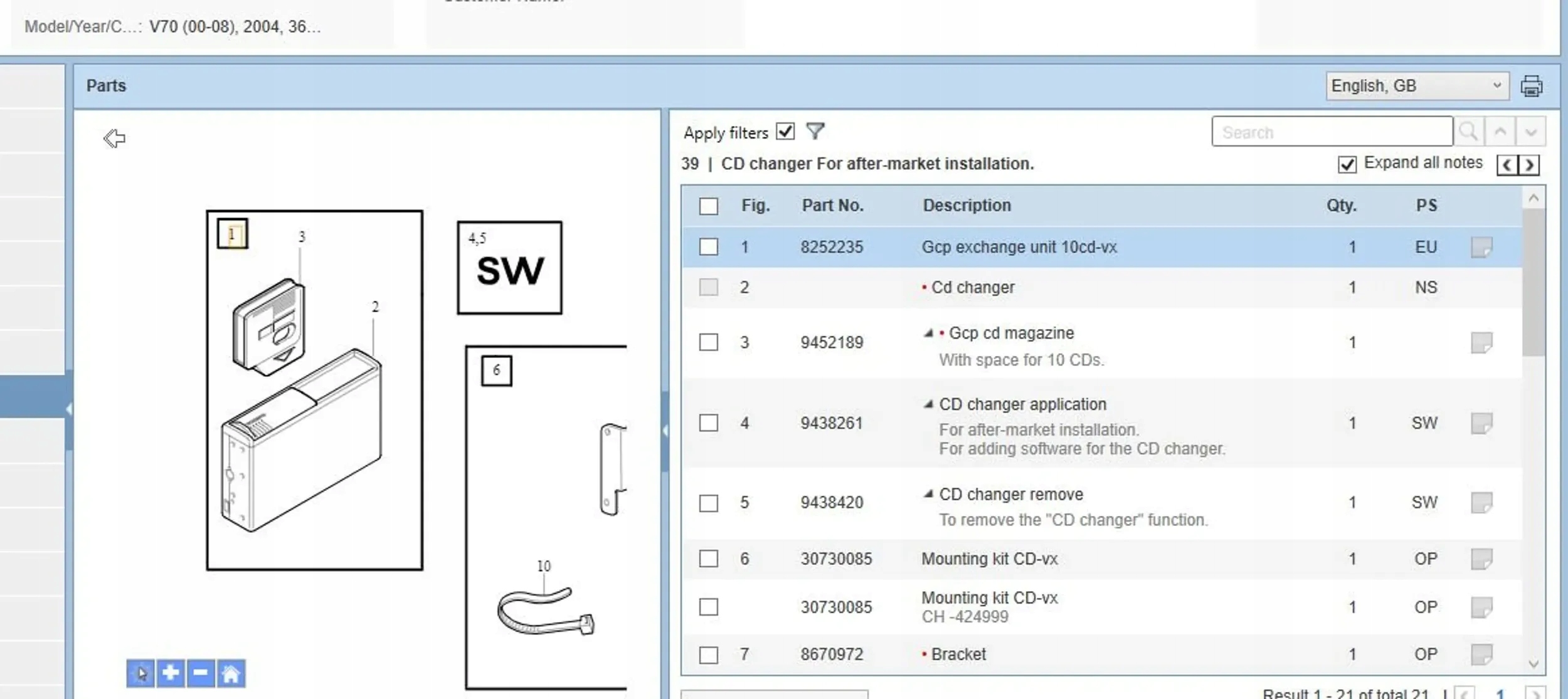This screenshot has width=1568, height=699.
Task: Click the parts list vertical scrollbar
Action: pos(1533,282)
